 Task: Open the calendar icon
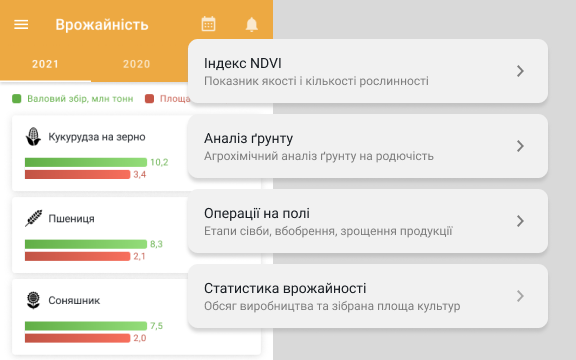point(208,24)
